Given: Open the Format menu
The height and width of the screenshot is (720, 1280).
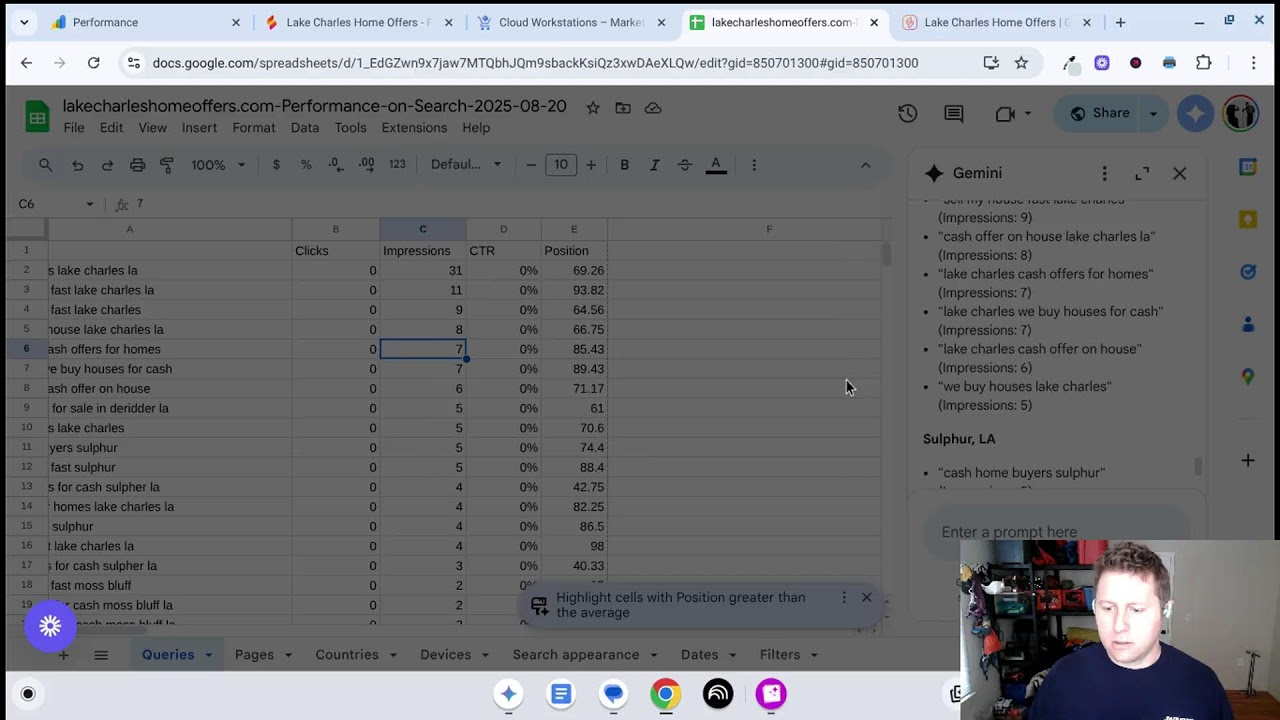Looking at the screenshot, I should click(253, 128).
